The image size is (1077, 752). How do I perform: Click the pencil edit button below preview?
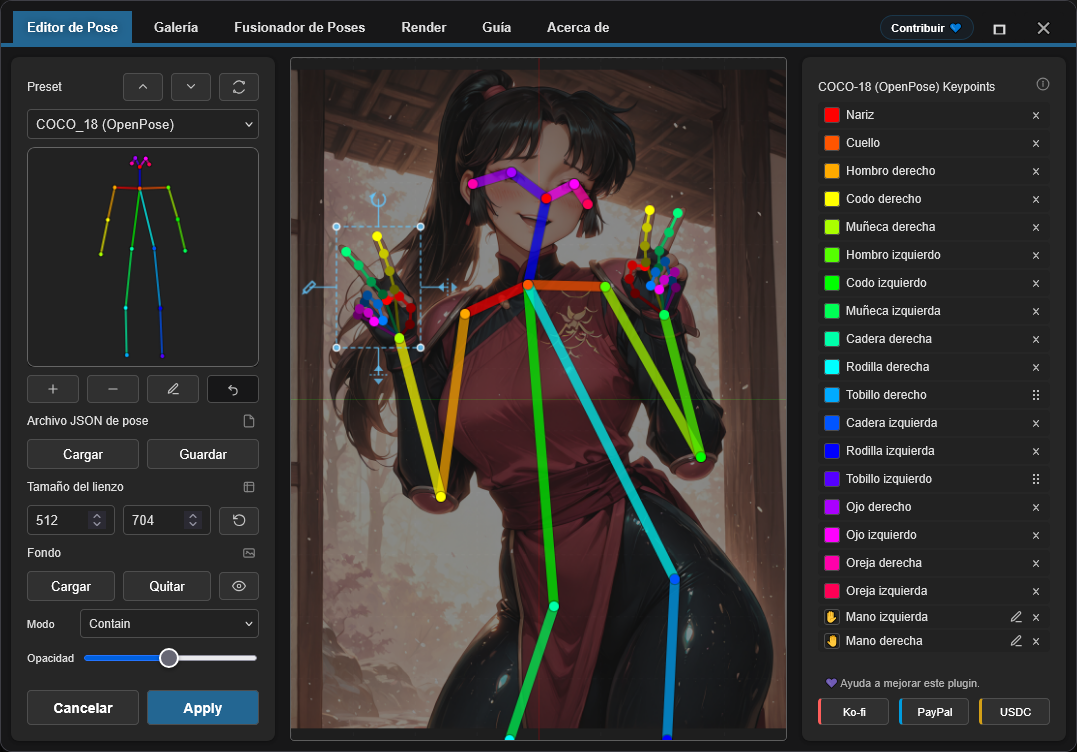[x=173, y=389]
